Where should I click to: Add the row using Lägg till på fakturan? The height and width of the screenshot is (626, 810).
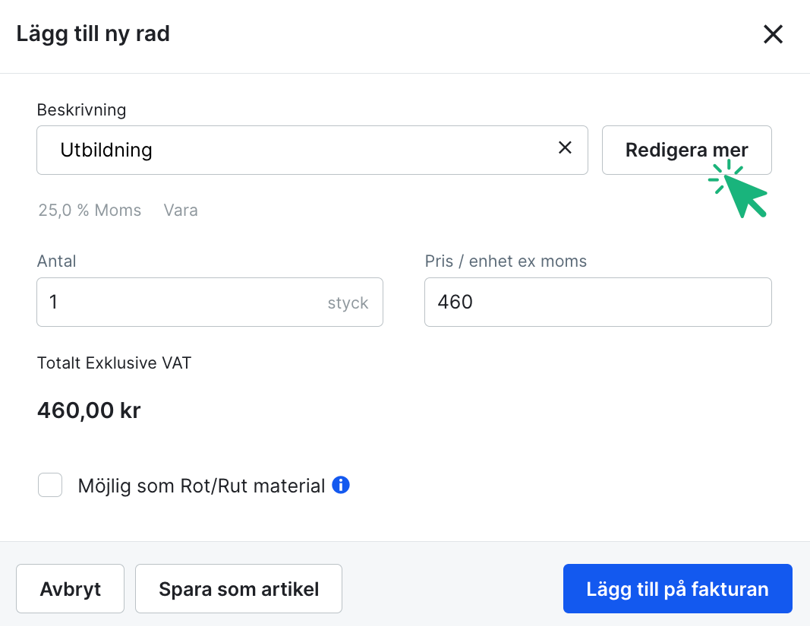click(677, 588)
